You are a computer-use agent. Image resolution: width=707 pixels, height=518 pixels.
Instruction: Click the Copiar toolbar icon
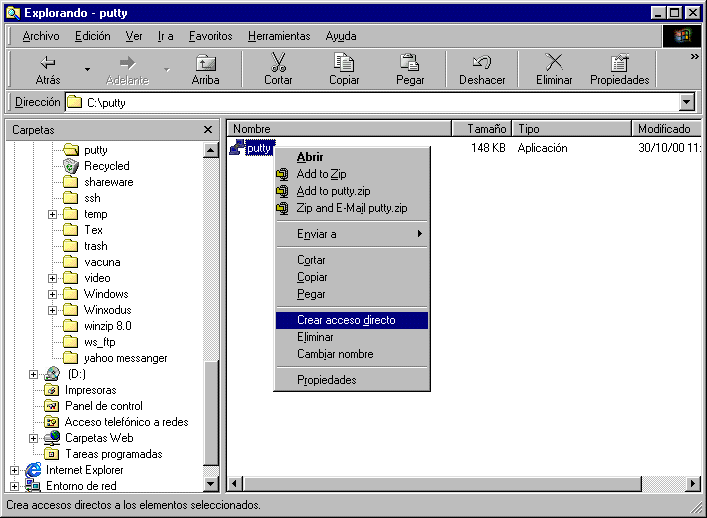tap(344, 62)
